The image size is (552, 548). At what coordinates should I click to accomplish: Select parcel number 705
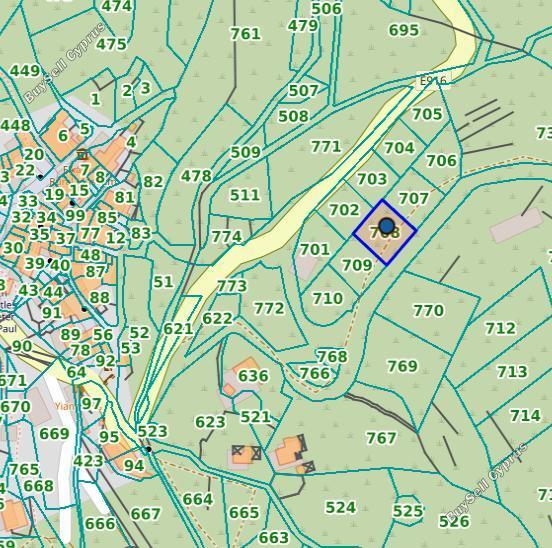pyautogui.click(x=427, y=114)
